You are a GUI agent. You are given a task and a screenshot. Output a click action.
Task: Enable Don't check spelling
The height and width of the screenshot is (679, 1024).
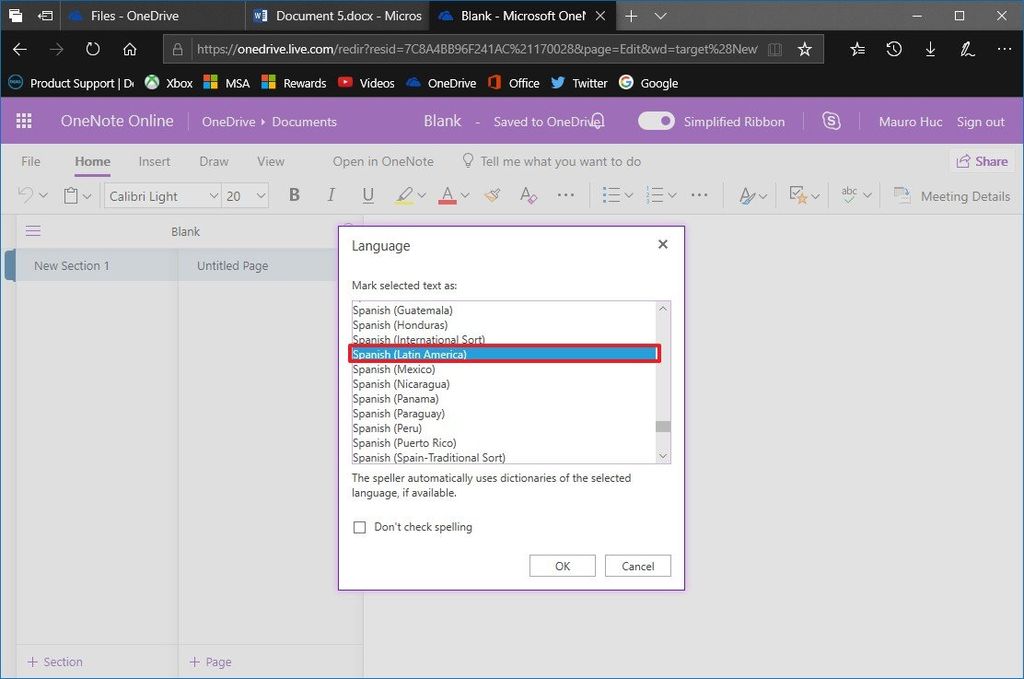pyautogui.click(x=360, y=527)
